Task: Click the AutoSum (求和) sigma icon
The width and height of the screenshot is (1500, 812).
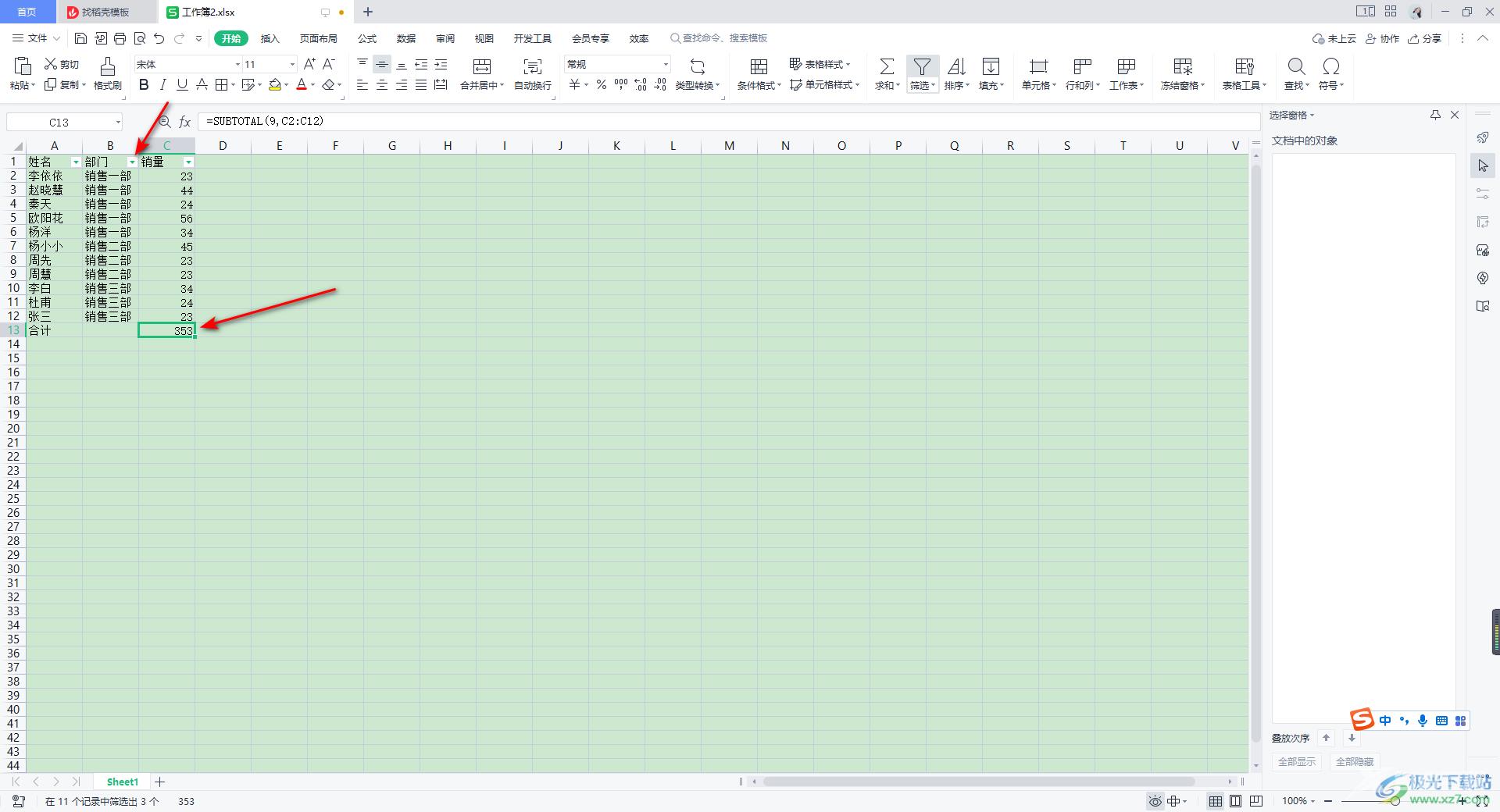Action: tap(887, 66)
